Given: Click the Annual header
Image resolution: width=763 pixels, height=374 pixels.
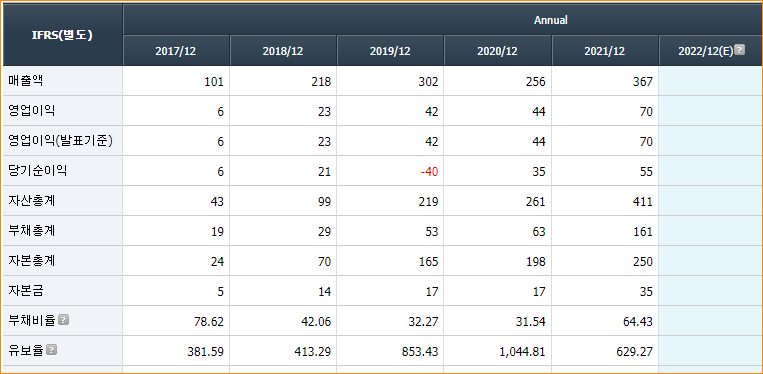Looking at the screenshot, I should click(550, 20).
